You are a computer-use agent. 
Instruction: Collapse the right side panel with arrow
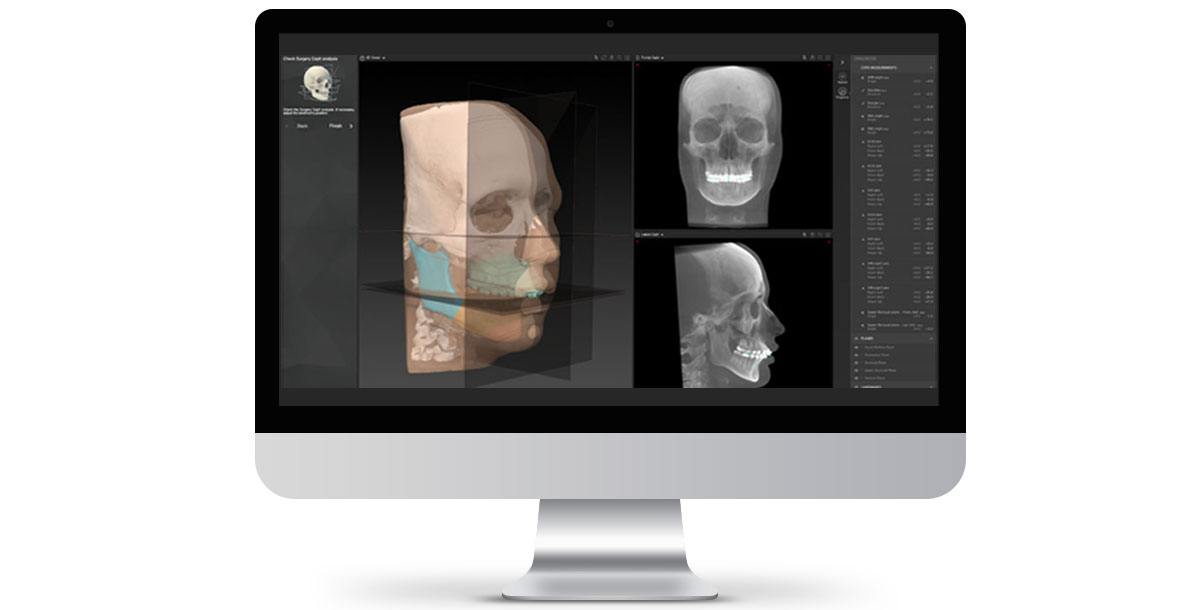click(841, 61)
